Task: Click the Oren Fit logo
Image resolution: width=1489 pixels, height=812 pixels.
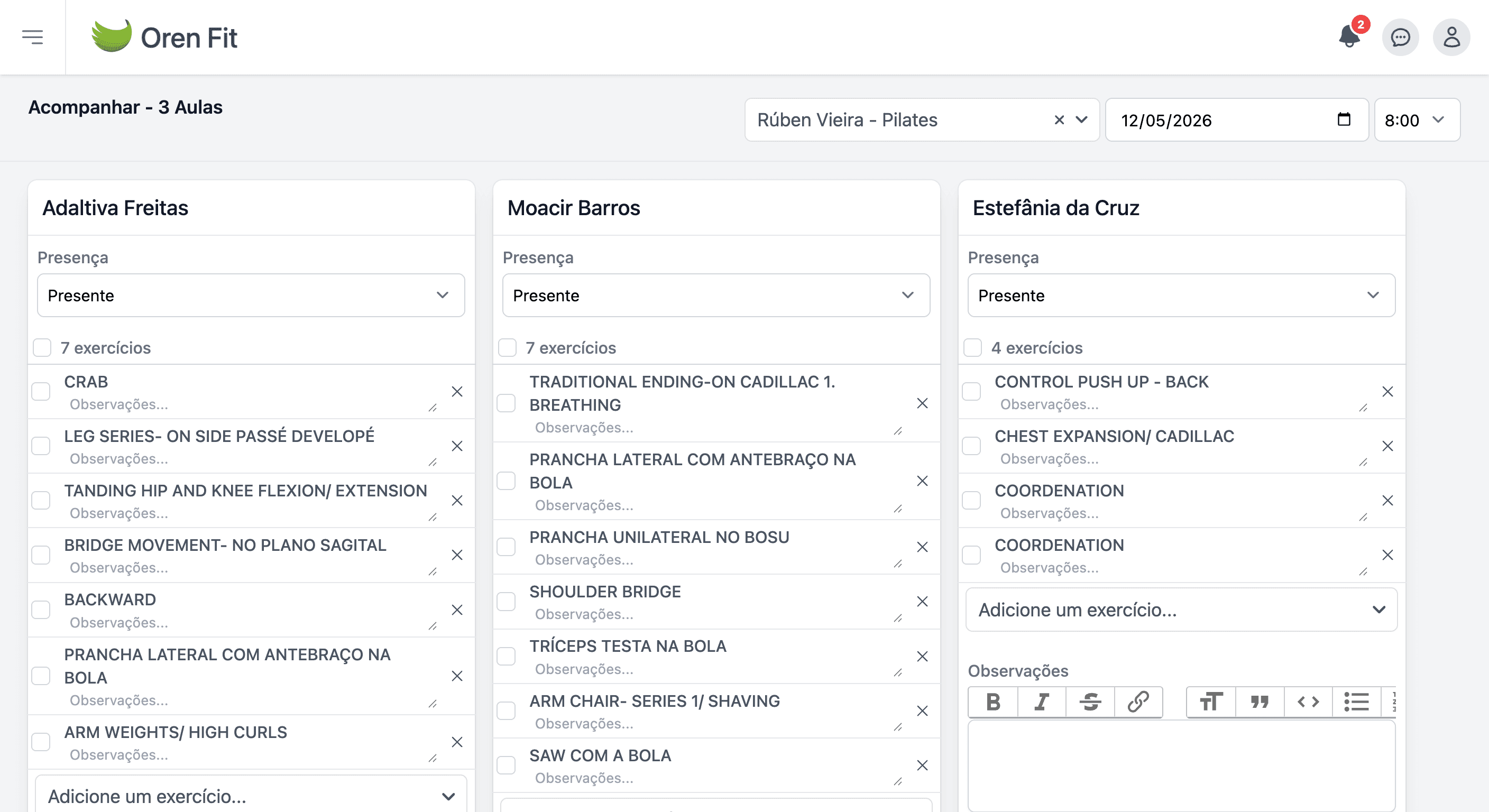Action: click(164, 38)
